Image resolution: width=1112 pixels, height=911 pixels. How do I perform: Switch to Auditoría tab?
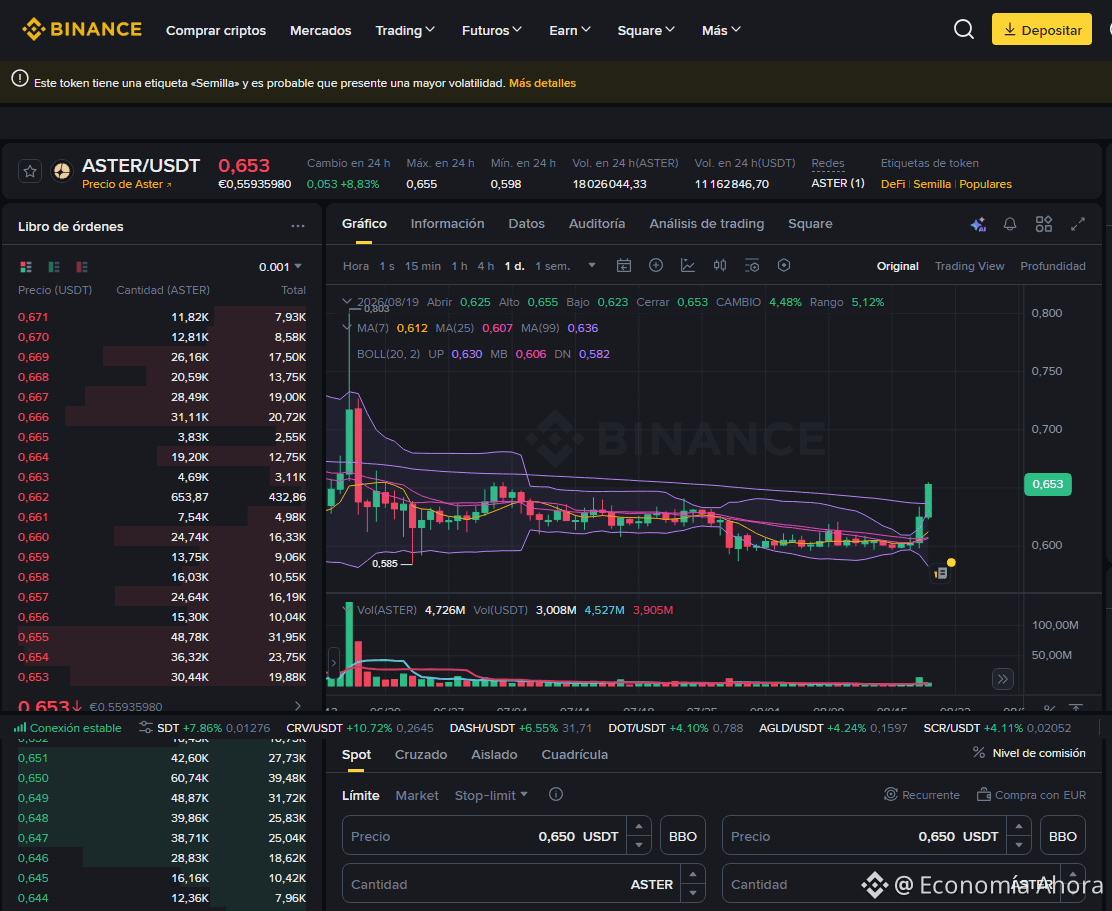pos(597,223)
